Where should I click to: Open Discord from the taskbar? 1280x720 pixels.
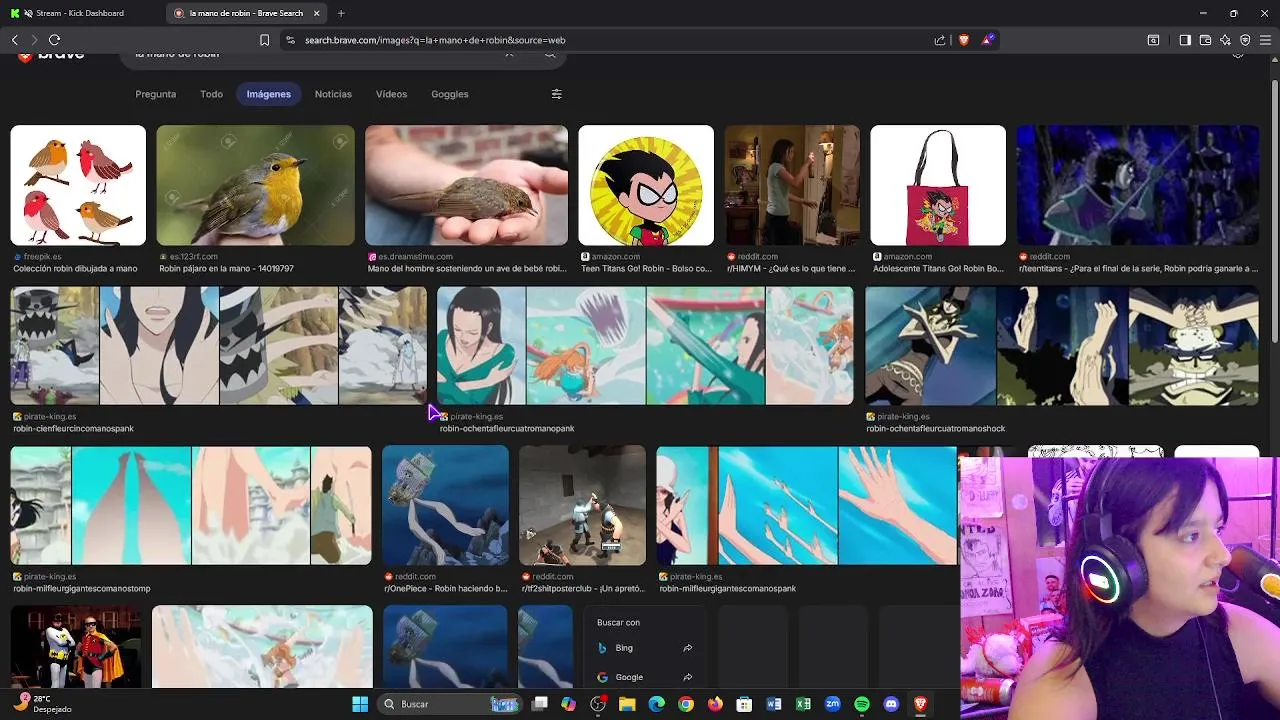point(891,704)
